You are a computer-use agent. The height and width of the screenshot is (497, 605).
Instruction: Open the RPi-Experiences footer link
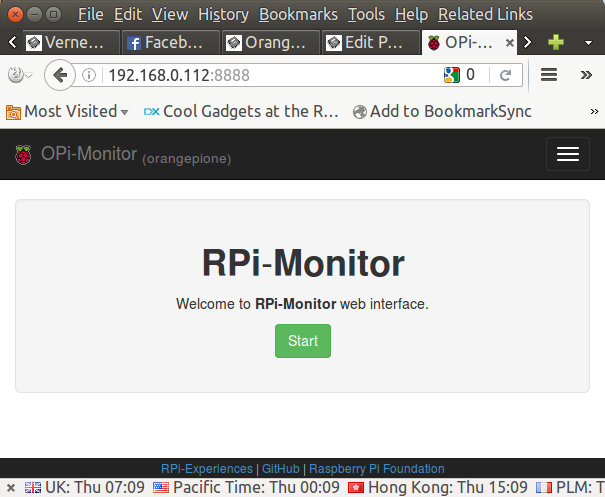[206, 469]
